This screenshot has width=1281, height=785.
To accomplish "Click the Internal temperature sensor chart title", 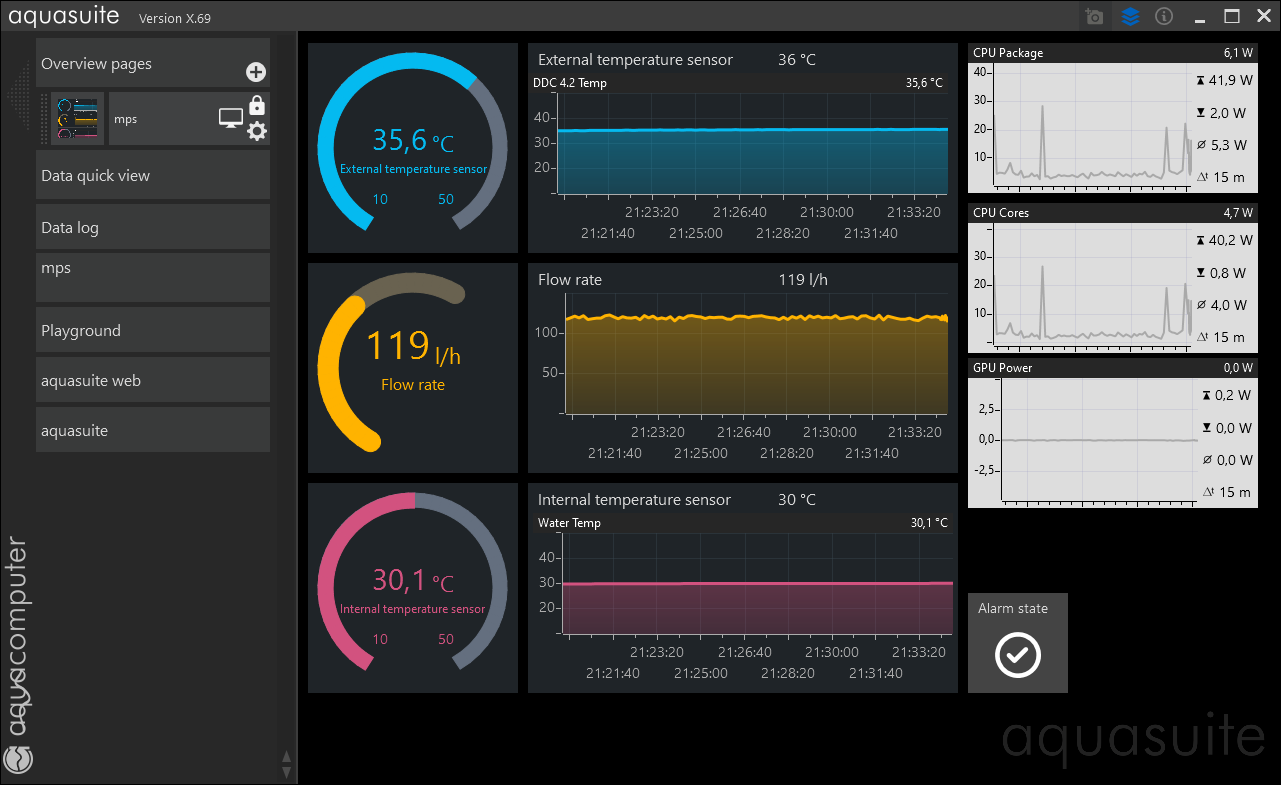I will pos(634,500).
